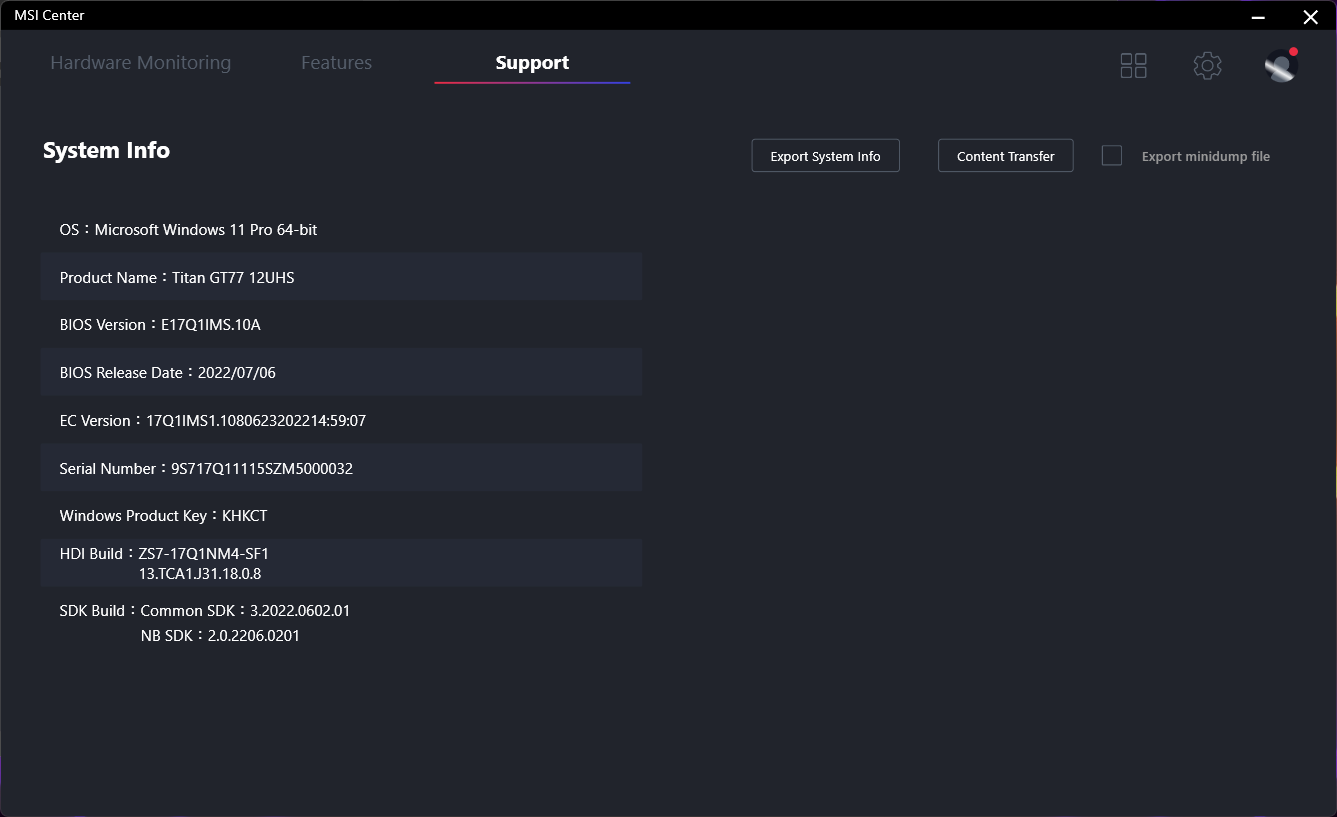Click the user profile avatar
Screen dimensions: 1337x817
(x=1280, y=66)
